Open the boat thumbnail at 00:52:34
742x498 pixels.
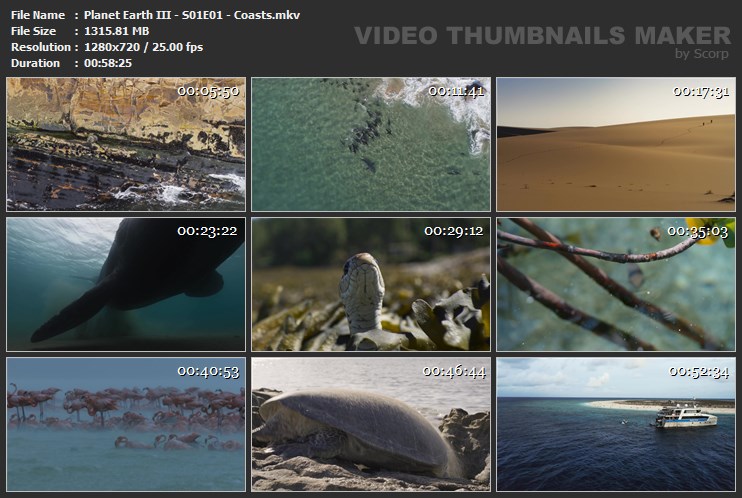616,425
